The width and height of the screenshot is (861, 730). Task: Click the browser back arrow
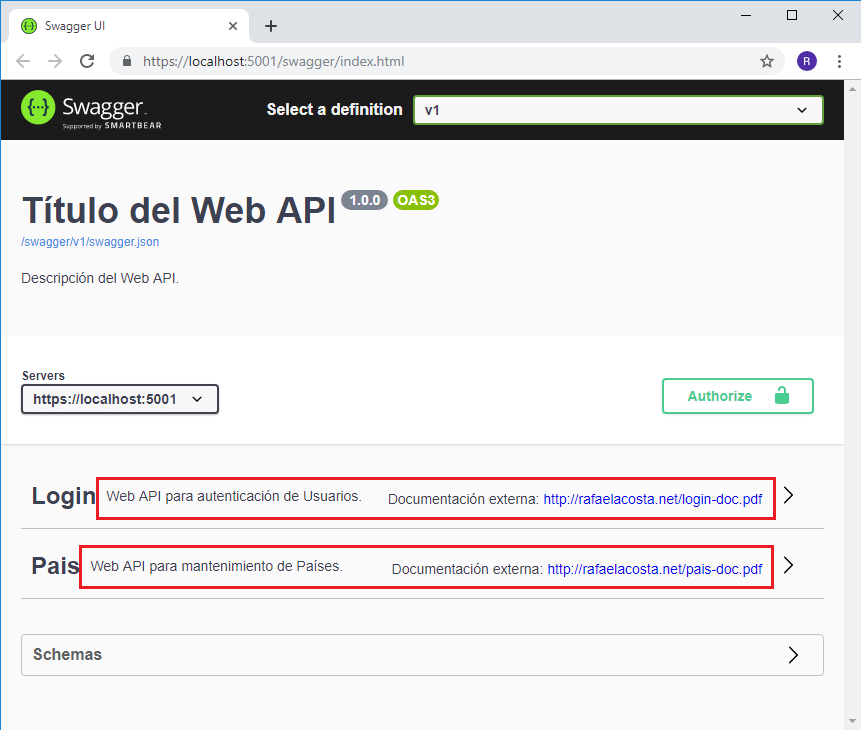[23, 61]
